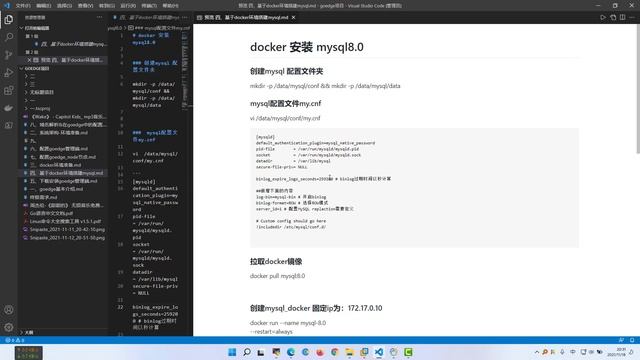Expand folder '二' in explorer tree
Viewport: 640px width, 360px height.
point(32,76)
